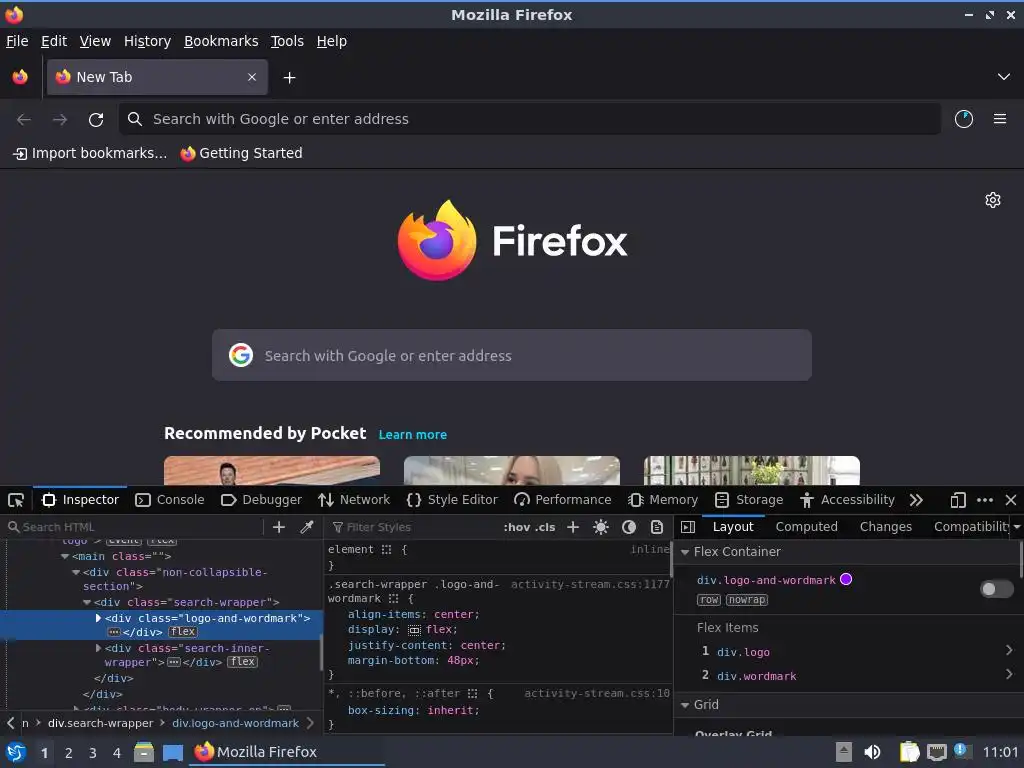Show more devtools tabs with double chevron
Viewport: 1024px width, 768px height.
[x=916, y=500]
